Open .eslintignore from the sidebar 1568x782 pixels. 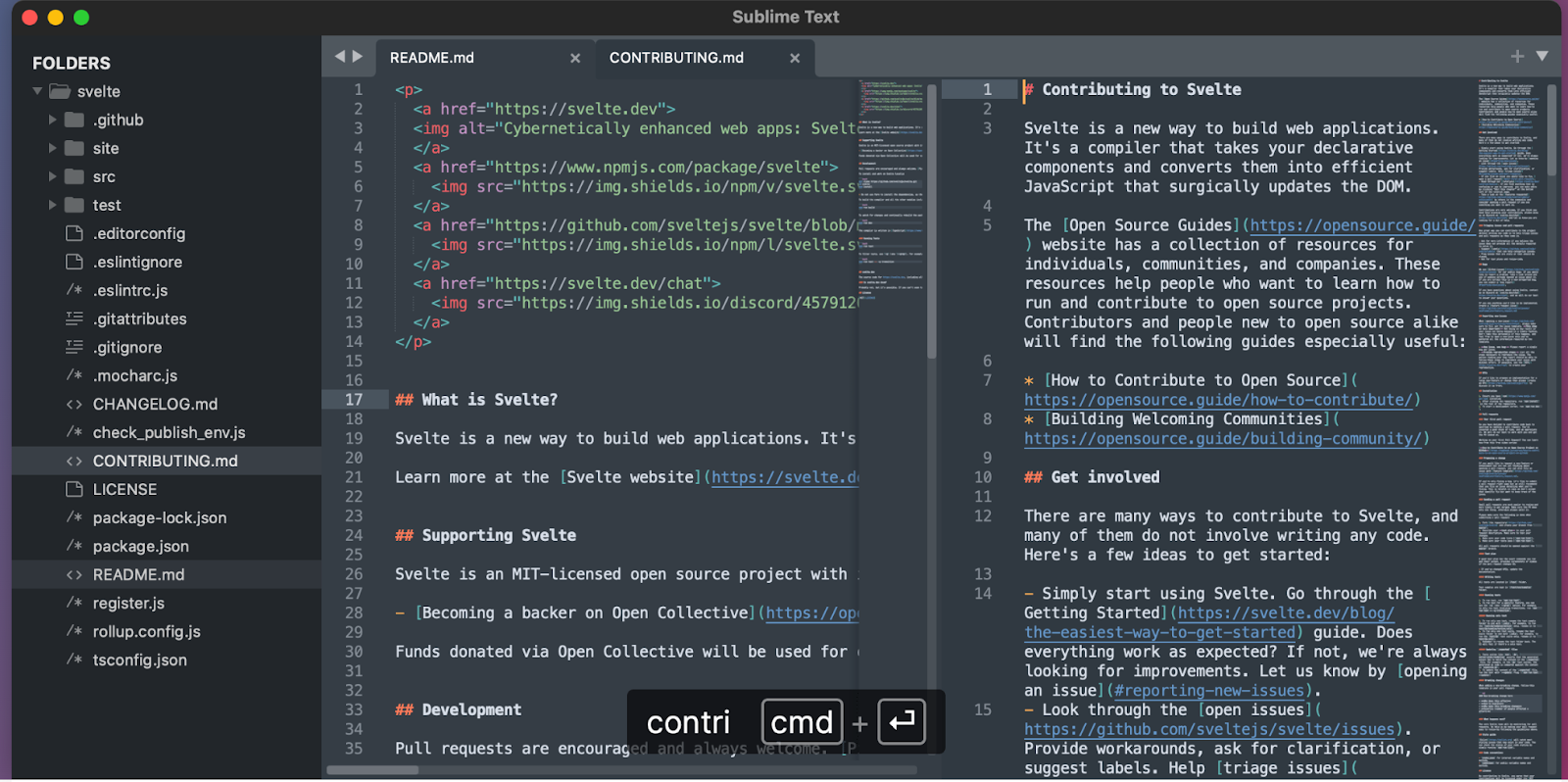pyautogui.click(x=137, y=262)
